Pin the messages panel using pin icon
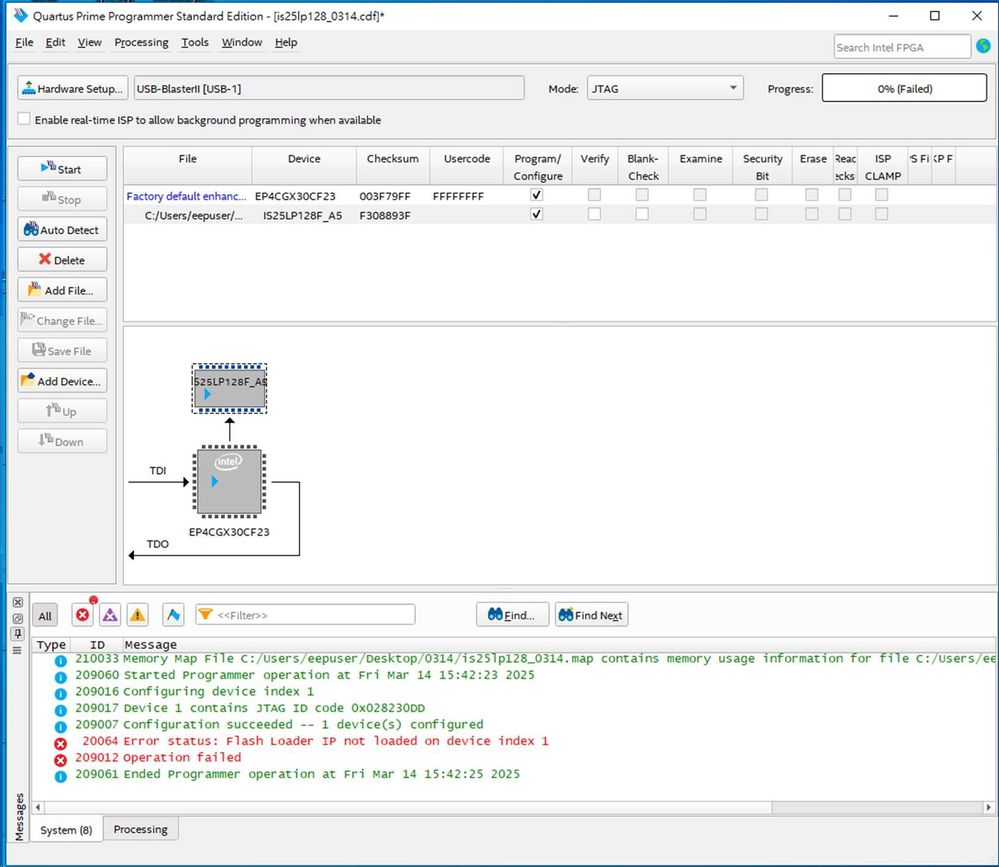999x867 pixels. coord(17,634)
